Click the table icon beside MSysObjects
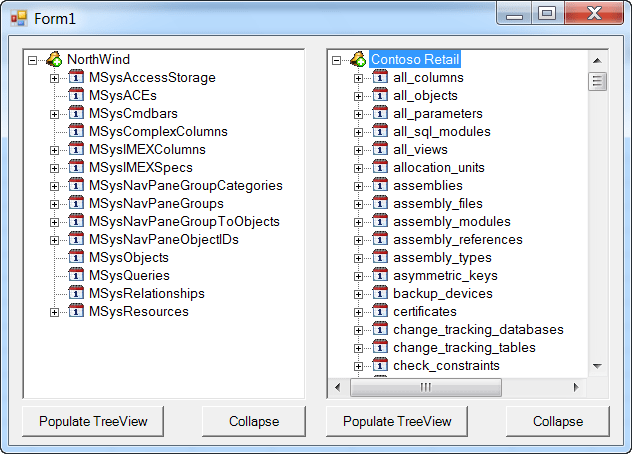This screenshot has height=454, width=632. pos(76,256)
